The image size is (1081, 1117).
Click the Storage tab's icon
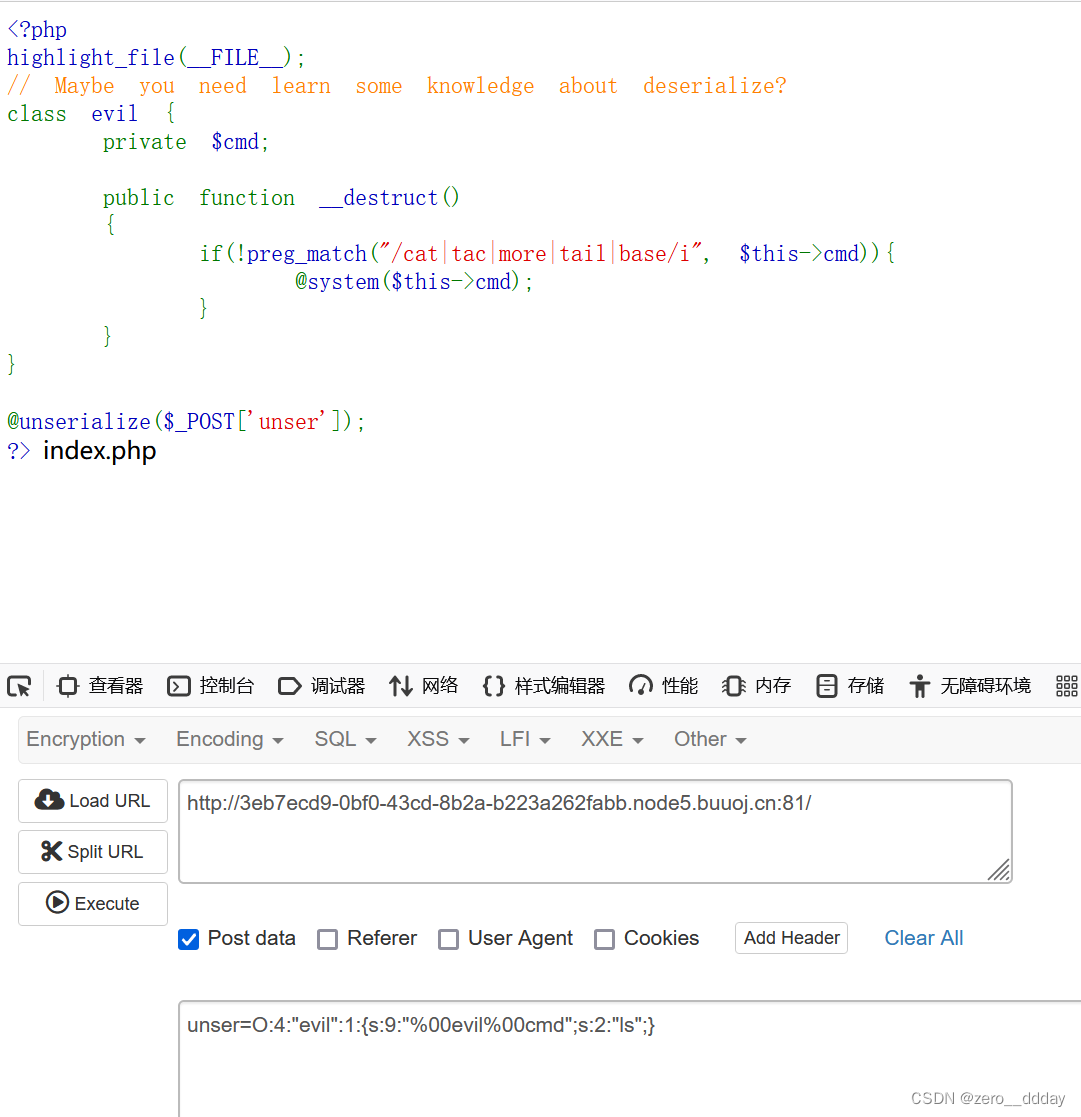(x=827, y=686)
